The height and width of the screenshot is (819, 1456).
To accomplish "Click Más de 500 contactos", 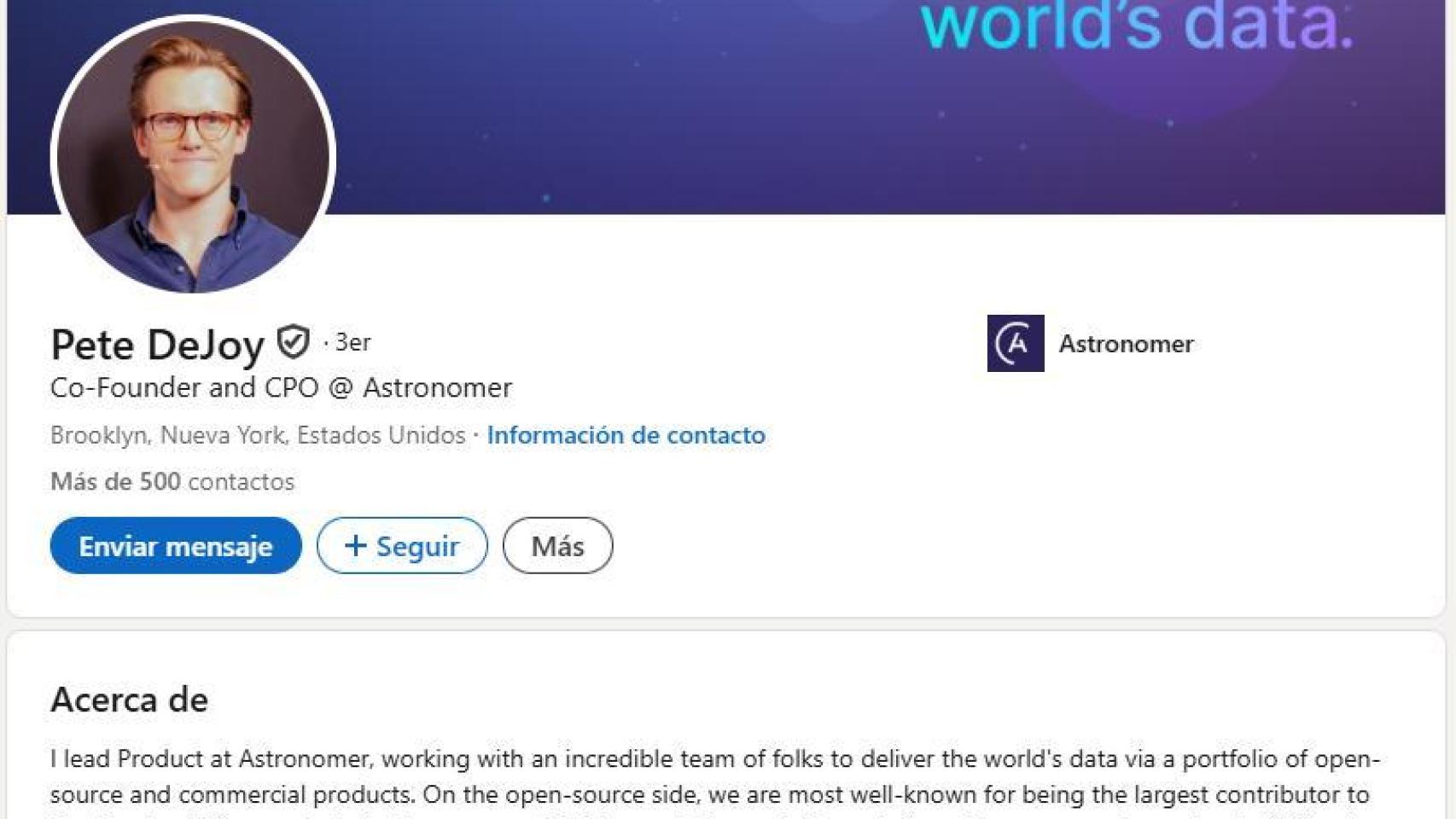I will pyautogui.click(x=172, y=481).
